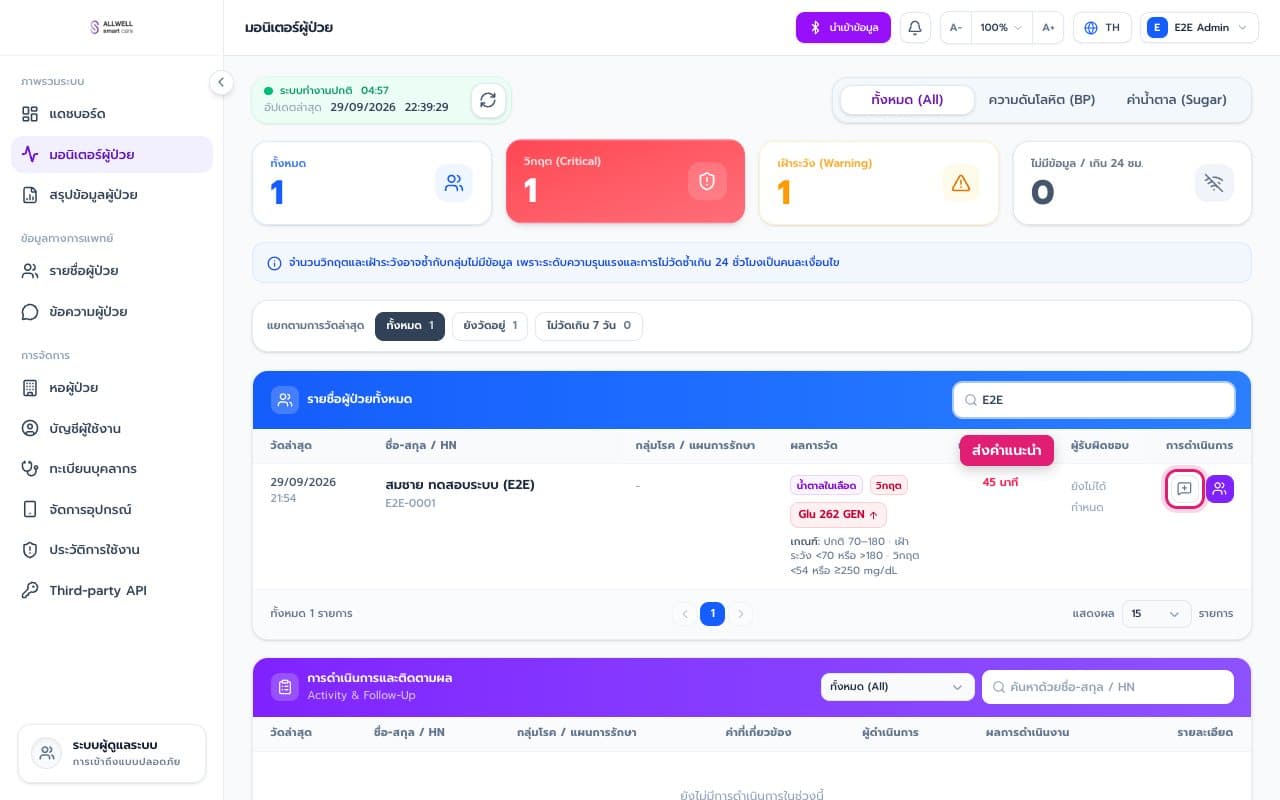
Task: Click the patient search field containing E2E
Action: pos(1094,400)
